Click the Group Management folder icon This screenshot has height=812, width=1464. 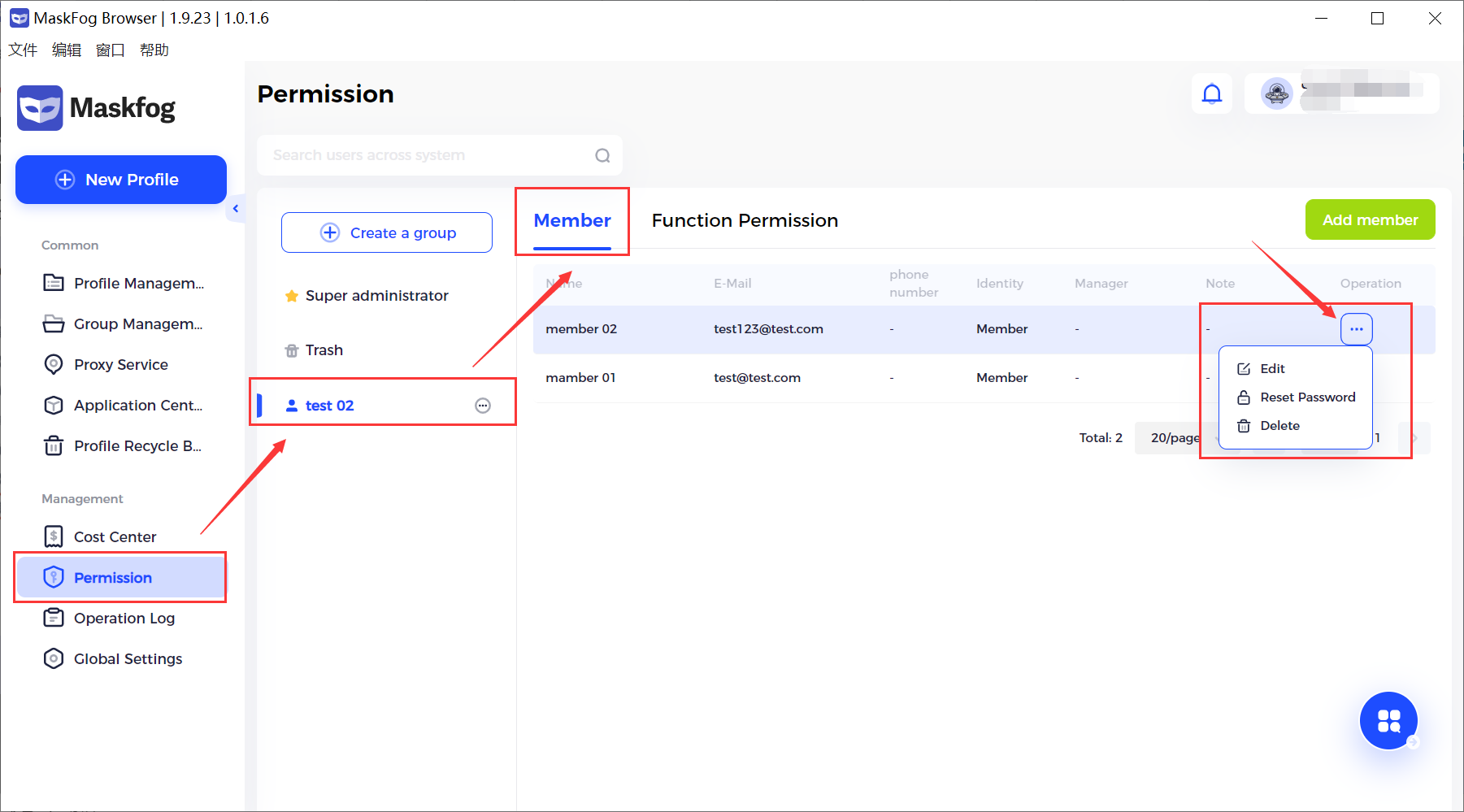54,323
